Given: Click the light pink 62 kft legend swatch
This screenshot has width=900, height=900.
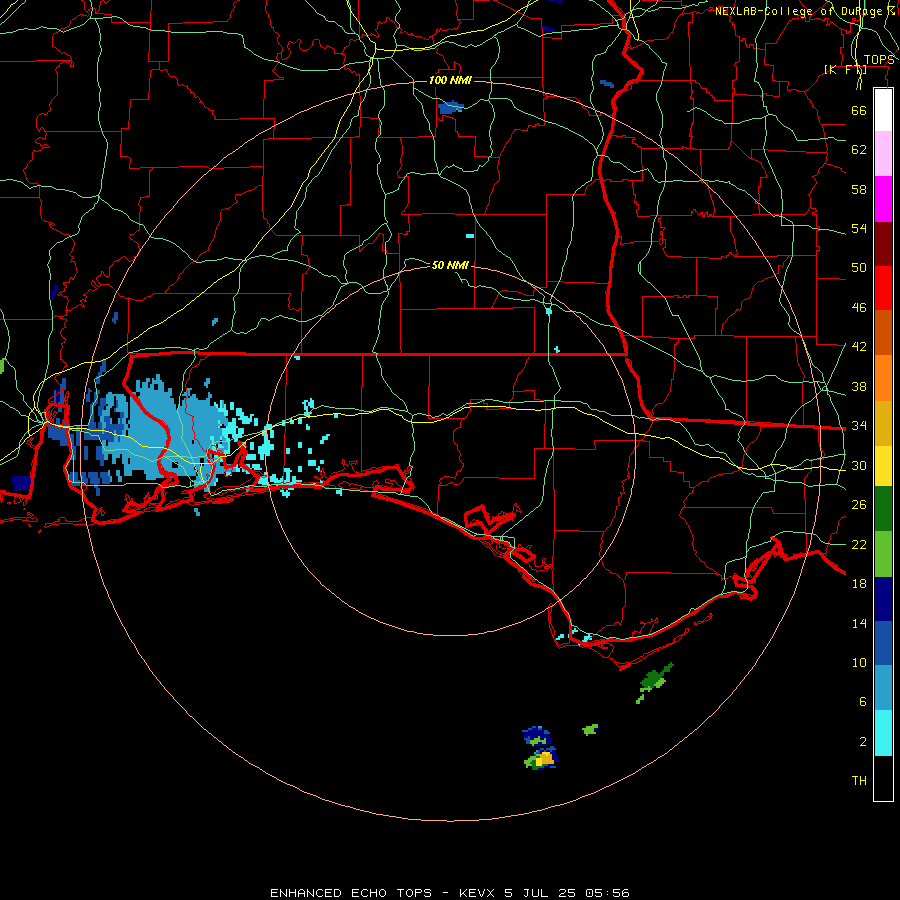Looking at the screenshot, I should (x=883, y=154).
